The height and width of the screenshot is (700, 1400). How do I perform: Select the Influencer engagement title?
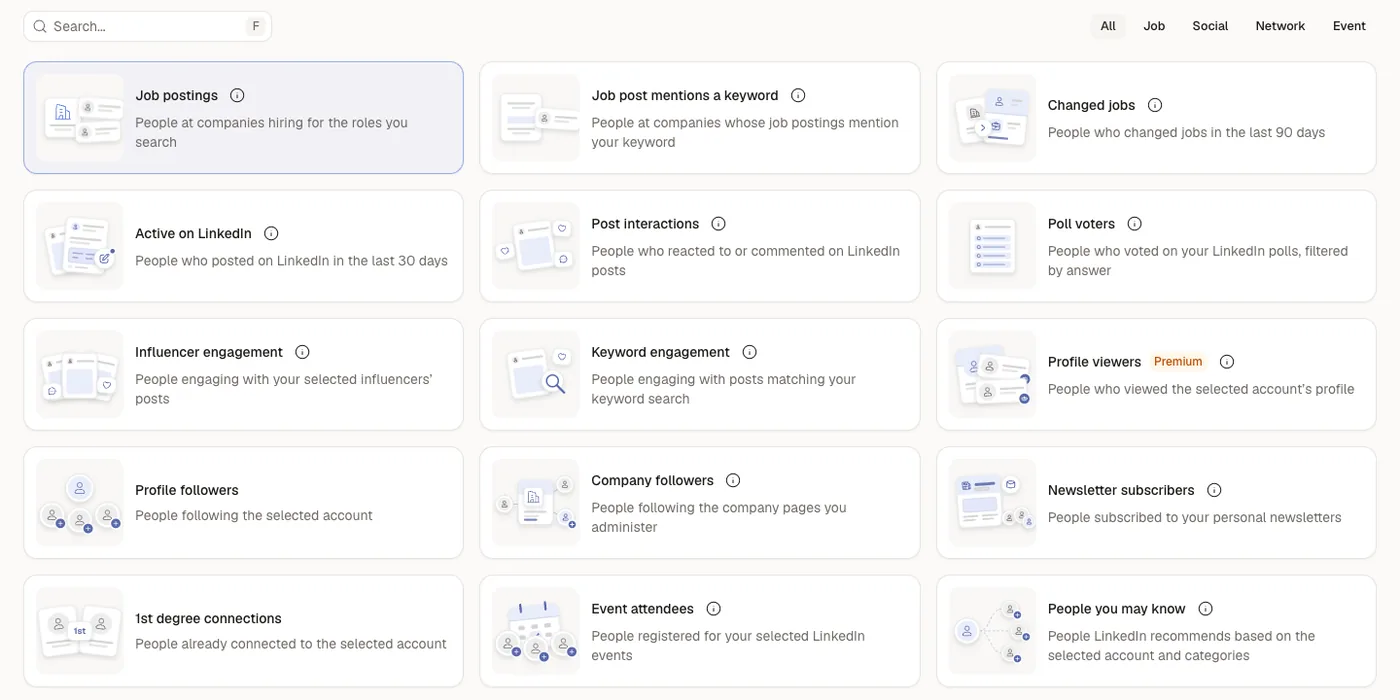tap(209, 352)
